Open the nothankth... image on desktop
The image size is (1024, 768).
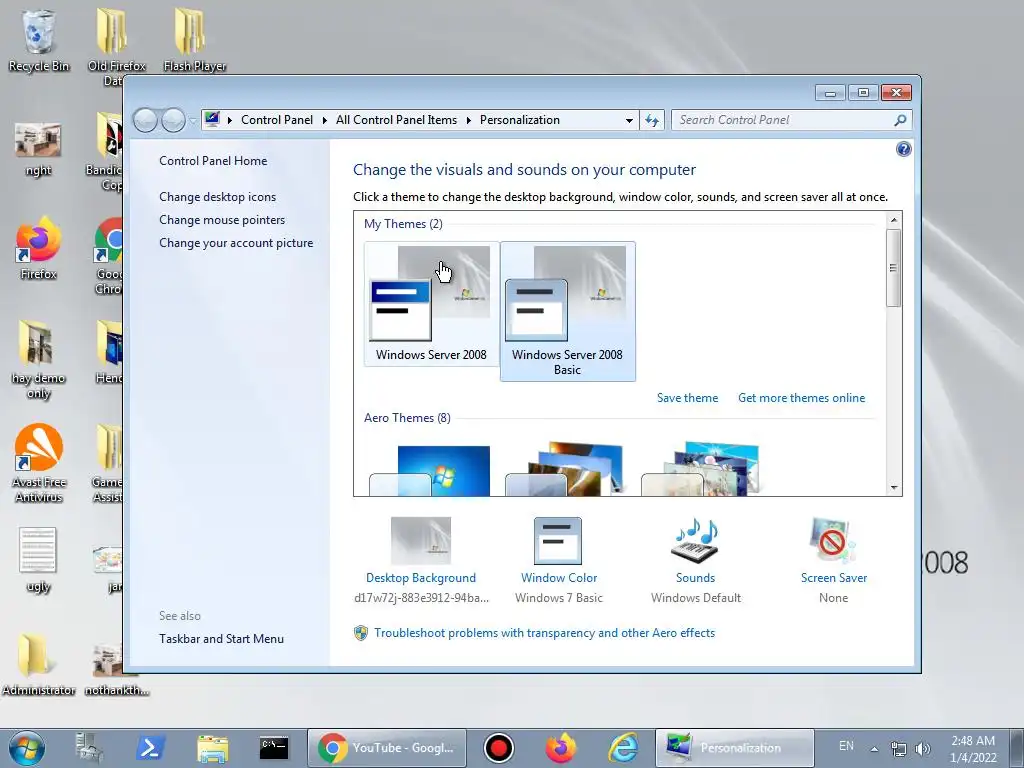(x=116, y=669)
